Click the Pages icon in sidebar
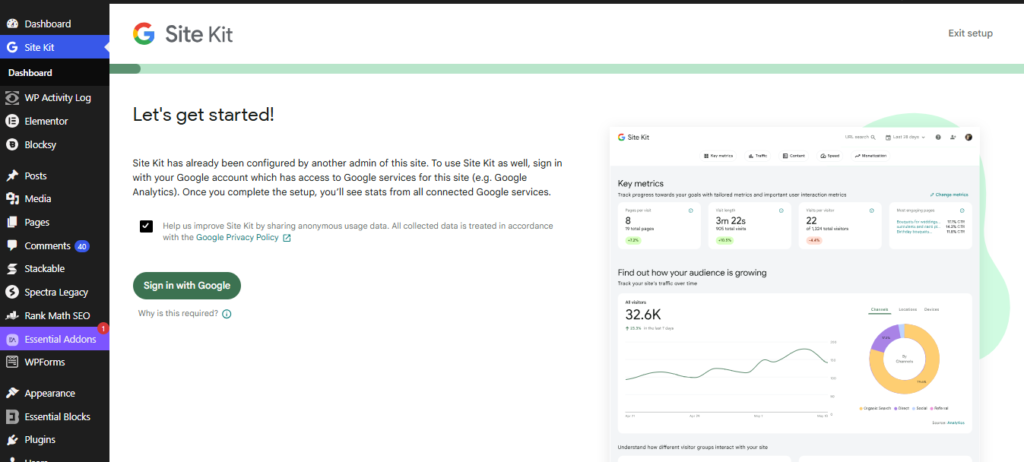 [x=12, y=222]
